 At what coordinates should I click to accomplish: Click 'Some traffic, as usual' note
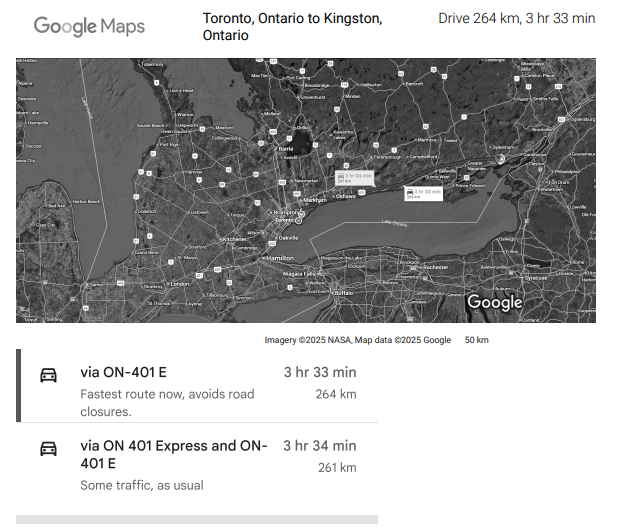142,485
